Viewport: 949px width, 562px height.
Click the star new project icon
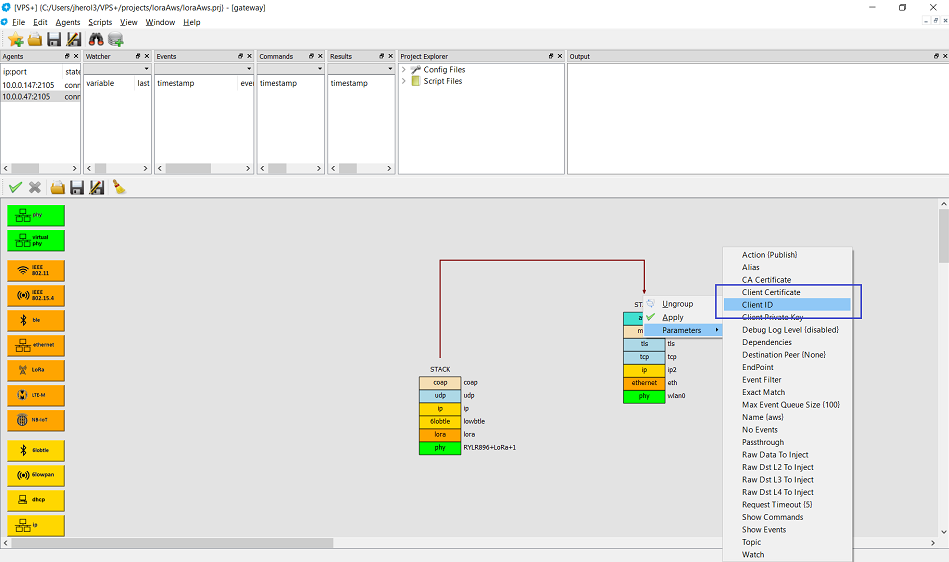pyautogui.click(x=16, y=39)
